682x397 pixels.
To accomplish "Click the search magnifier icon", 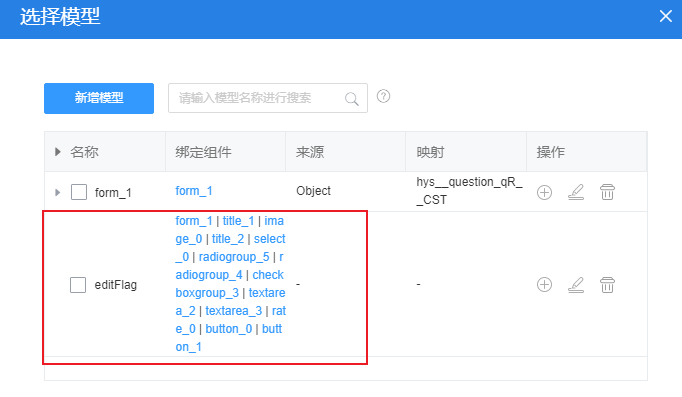I will click(351, 99).
